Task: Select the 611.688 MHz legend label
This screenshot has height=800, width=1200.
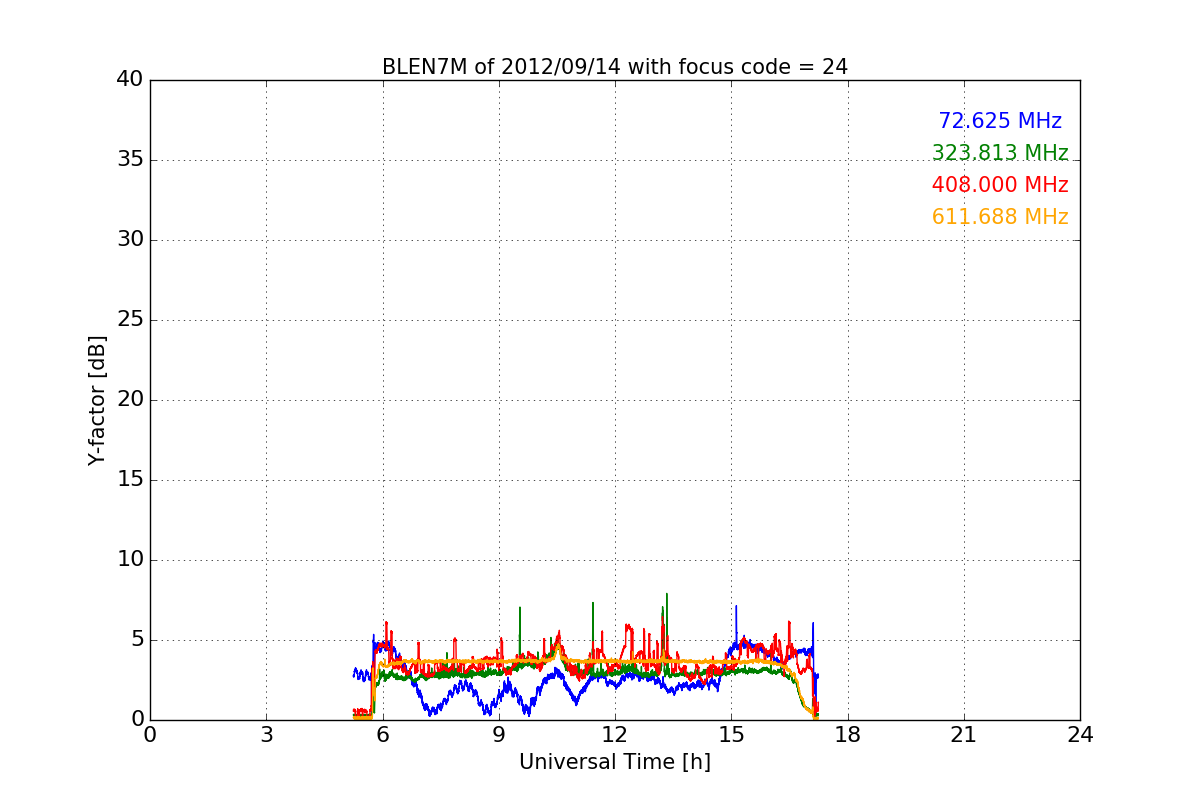Action: click(x=1000, y=217)
